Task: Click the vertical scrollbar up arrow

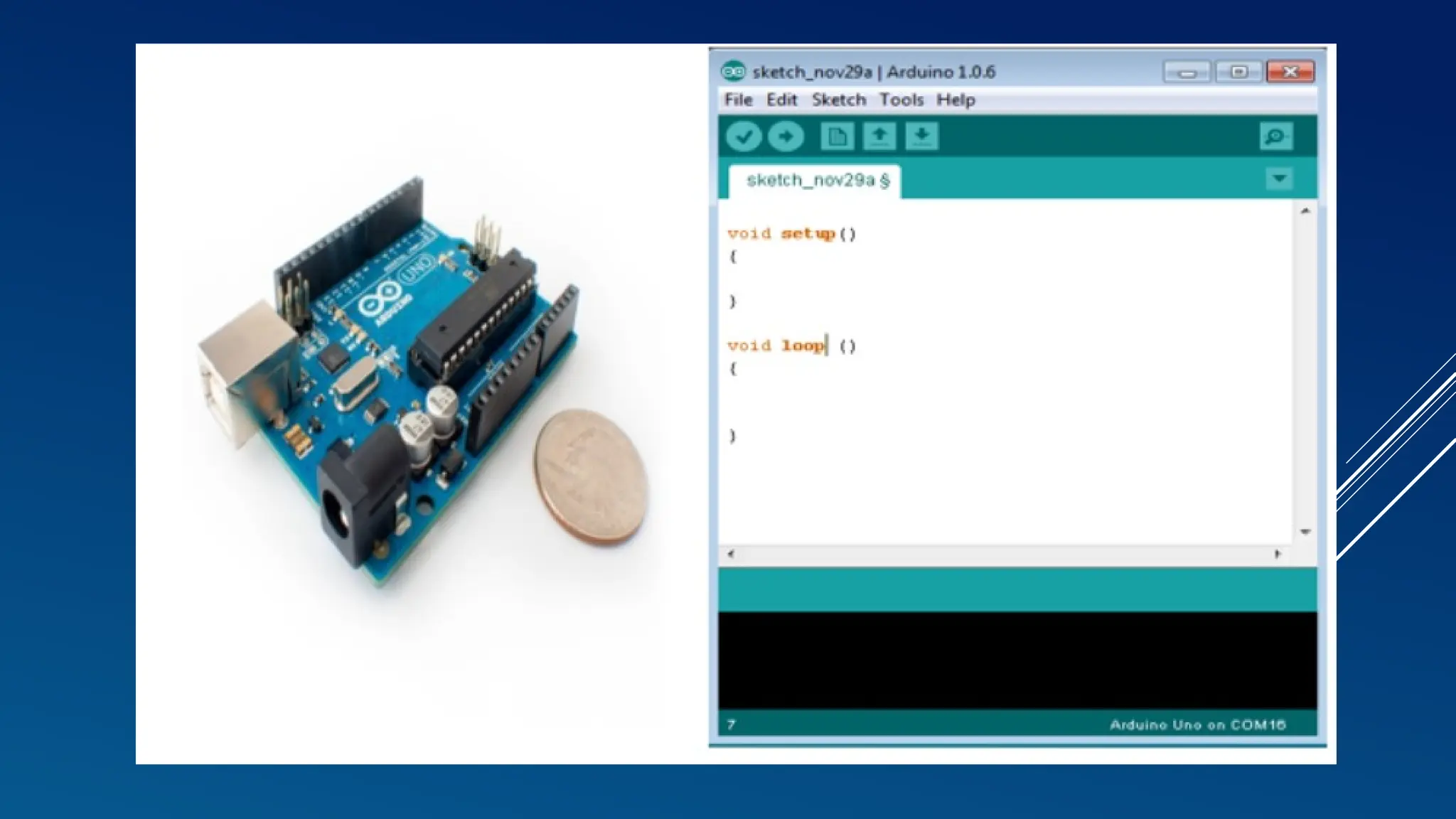Action: 1305,210
